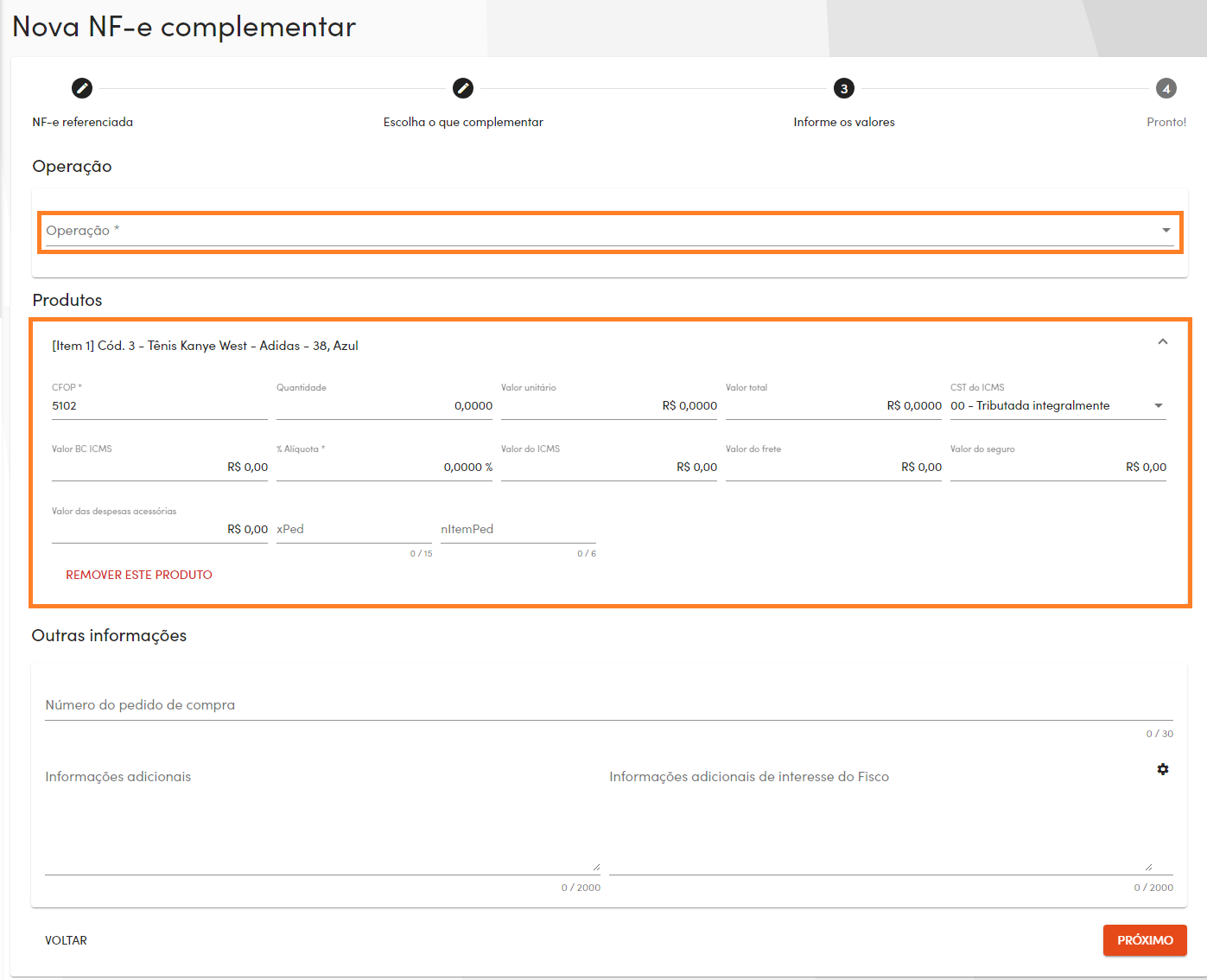Click the Valor unitário field
Viewport: 1207px width, 980px height.
(x=609, y=406)
